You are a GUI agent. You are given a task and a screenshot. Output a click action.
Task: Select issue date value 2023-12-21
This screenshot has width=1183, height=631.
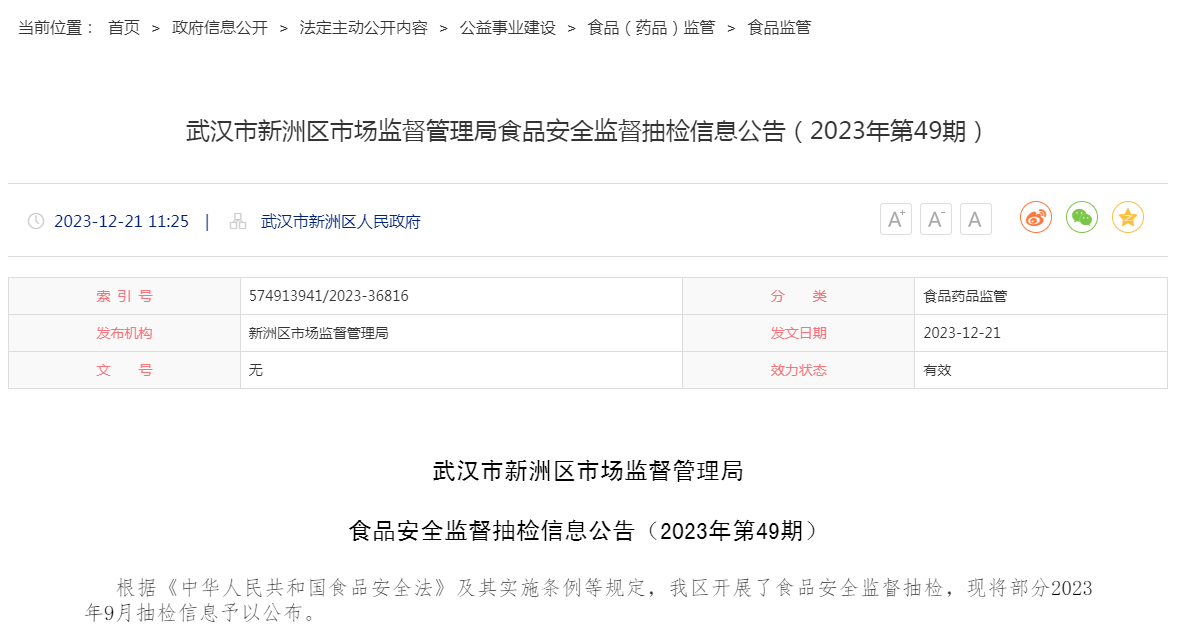962,333
